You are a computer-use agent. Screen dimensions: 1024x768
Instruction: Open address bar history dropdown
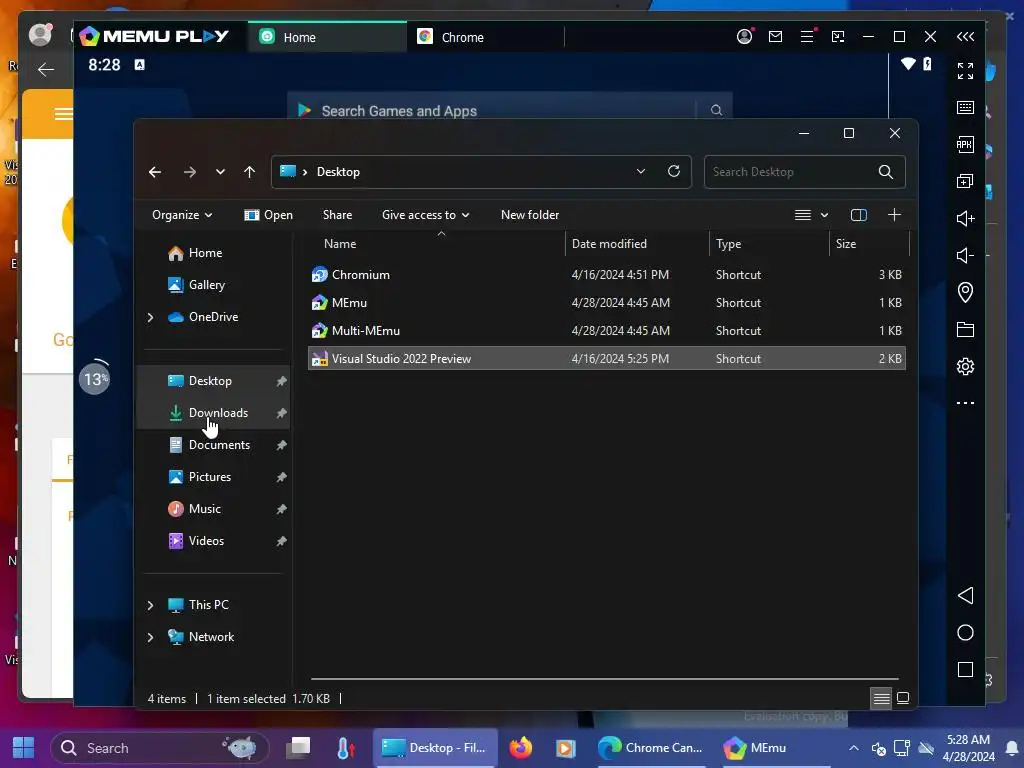click(641, 171)
